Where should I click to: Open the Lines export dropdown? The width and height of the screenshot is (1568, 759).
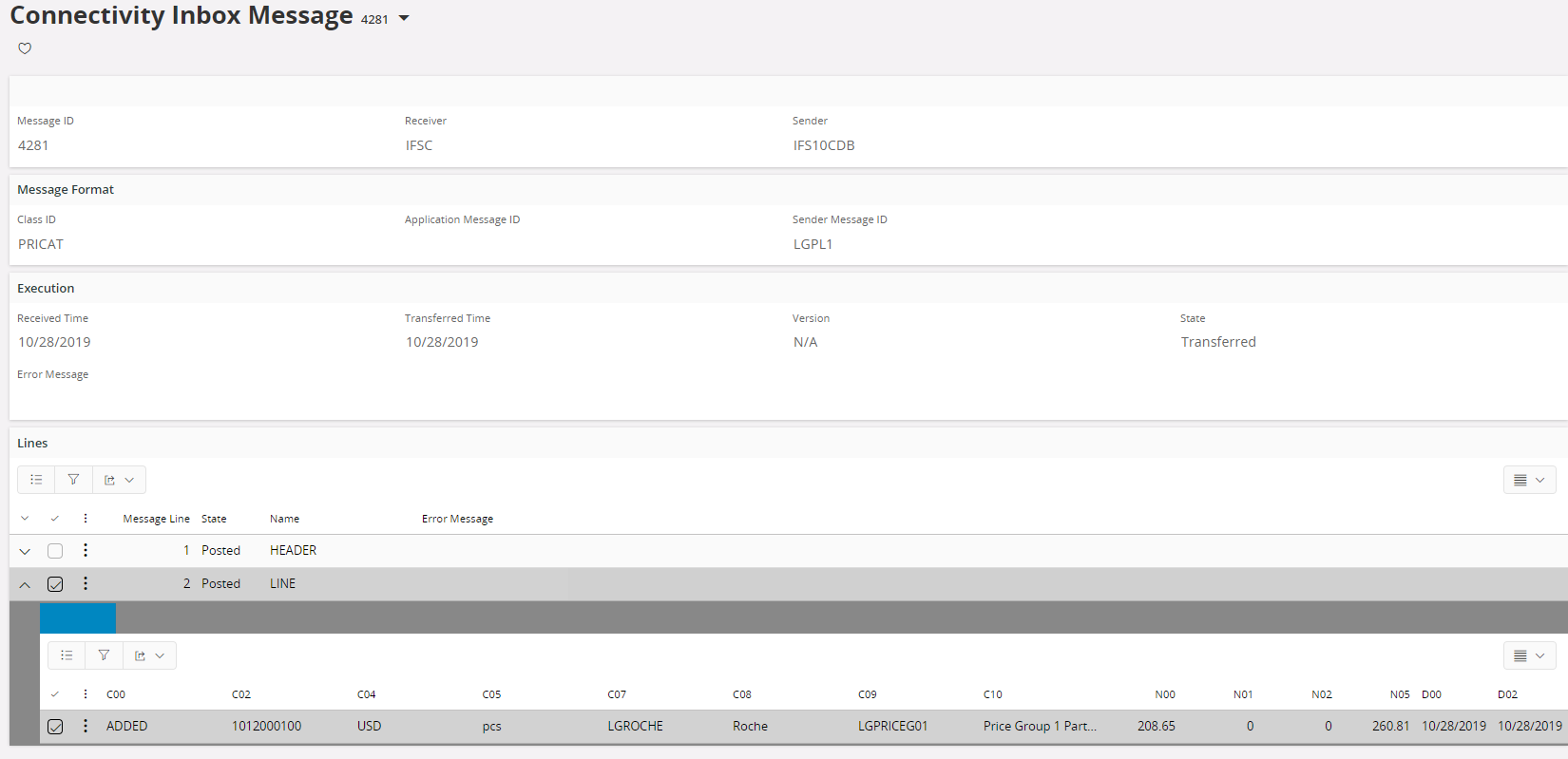pos(119,480)
